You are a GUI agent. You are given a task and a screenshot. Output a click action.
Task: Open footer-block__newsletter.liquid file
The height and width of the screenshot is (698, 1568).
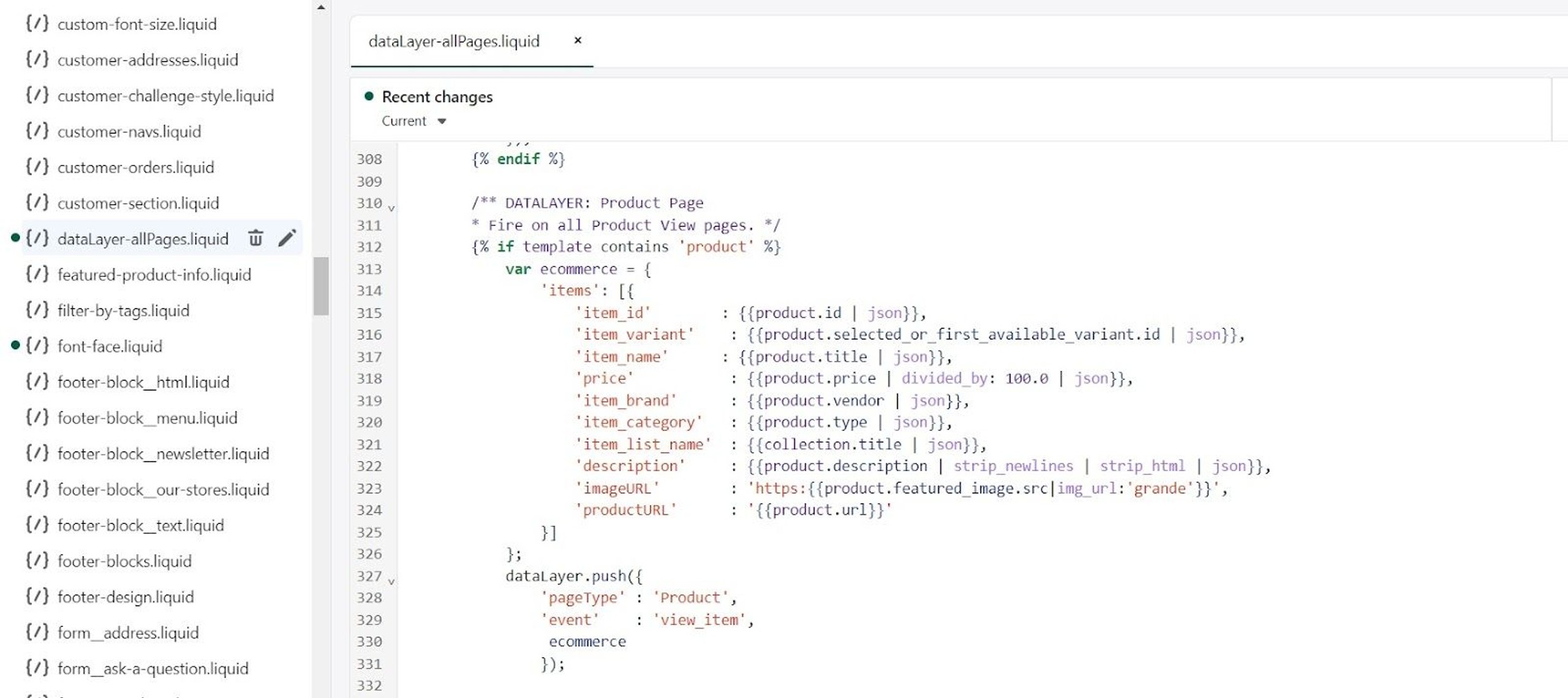tap(163, 453)
